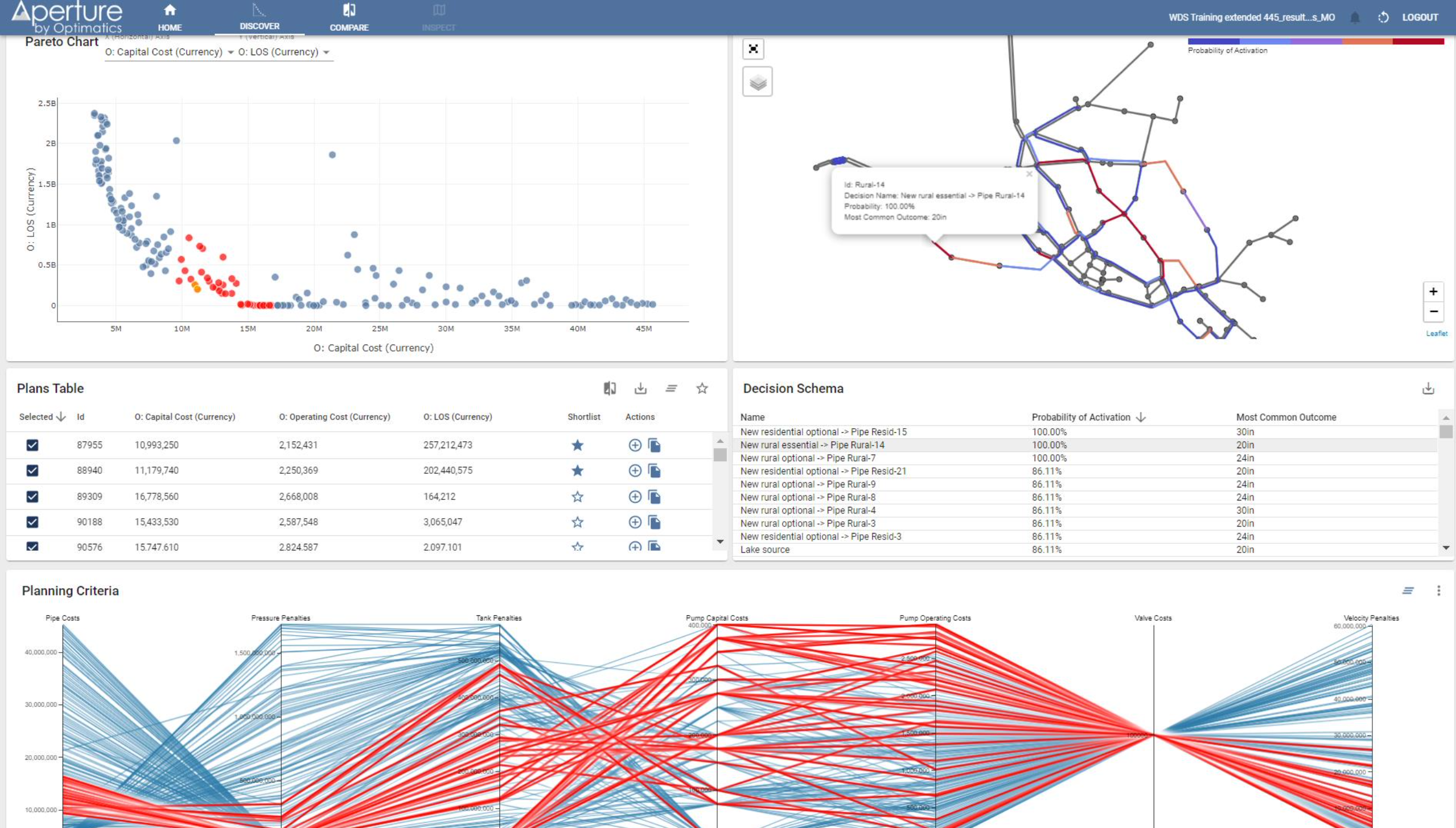
Task: Click the LOGOUT button
Action: coord(1420,18)
